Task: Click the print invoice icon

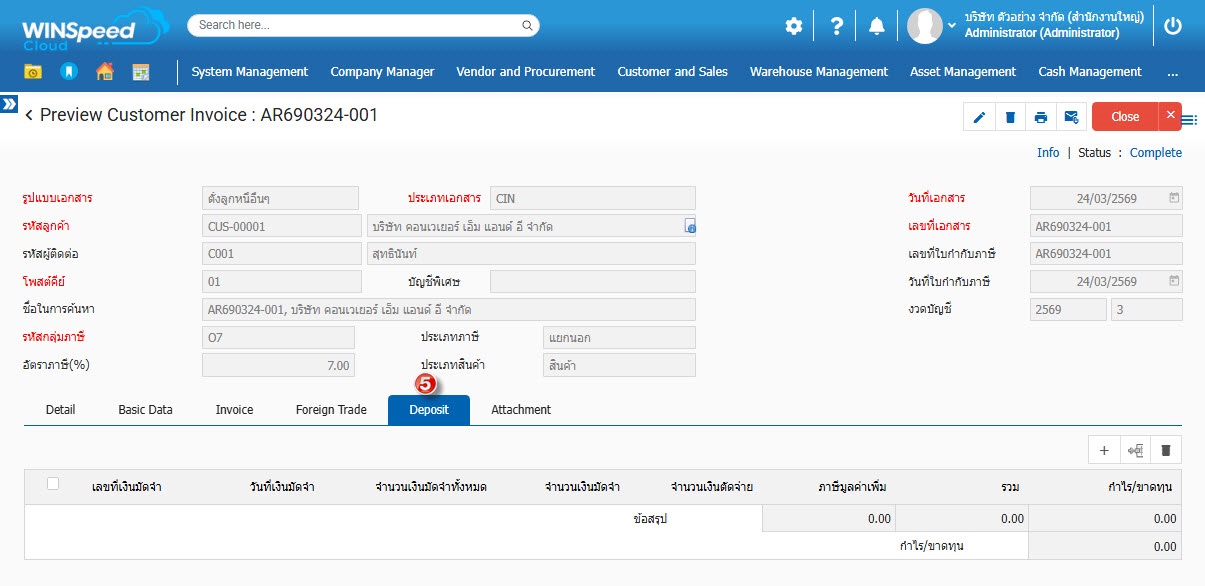Action: click(x=1041, y=117)
